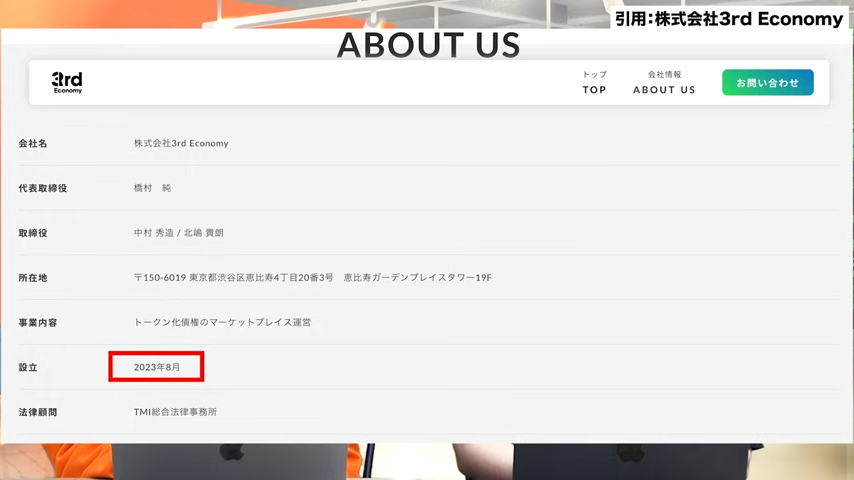Click the 引用:株式会社3rd Economy caption
The image size is (854, 480).
point(729,17)
